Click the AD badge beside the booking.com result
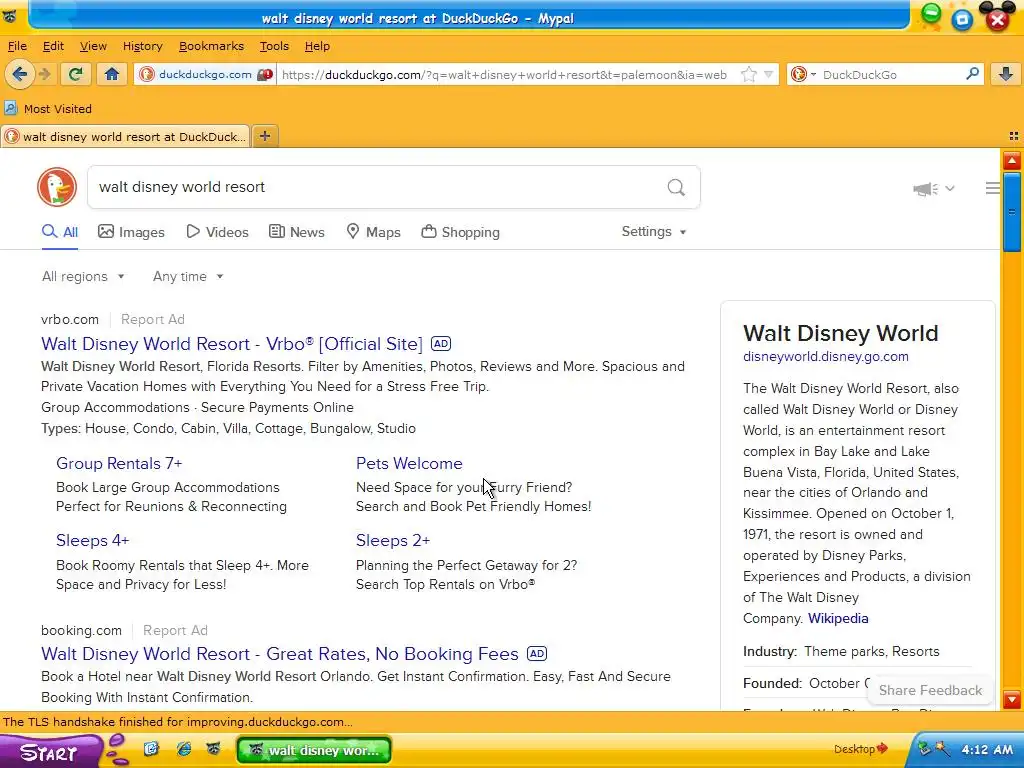 tap(537, 654)
